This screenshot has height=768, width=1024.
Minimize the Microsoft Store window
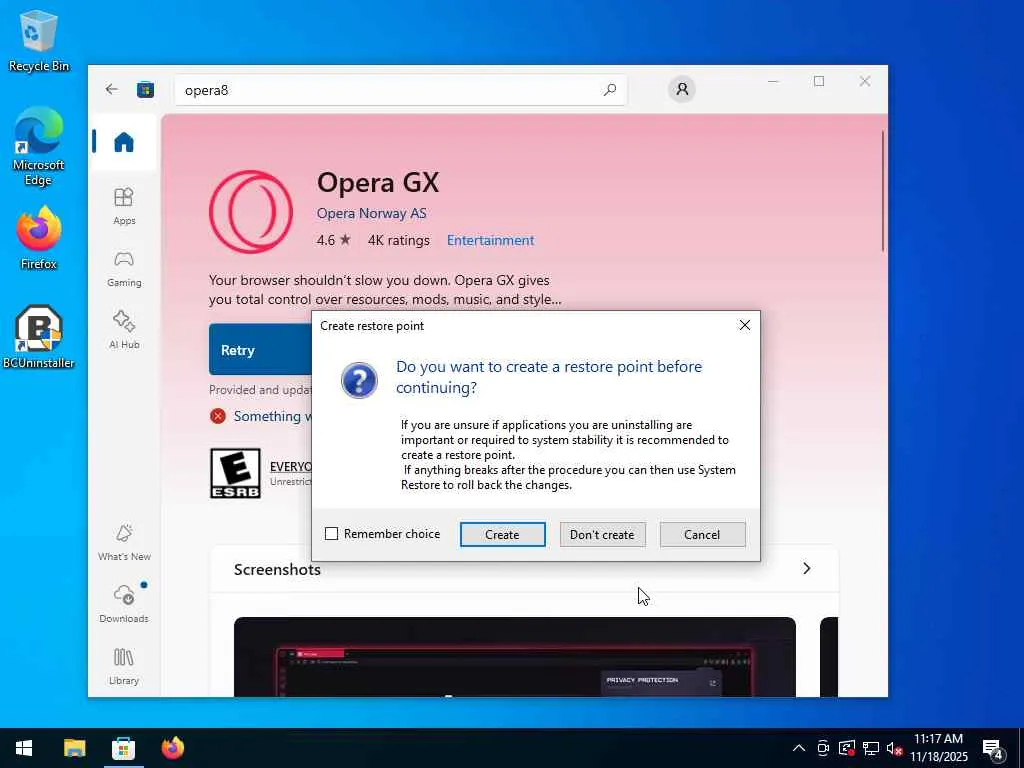pyautogui.click(x=773, y=81)
